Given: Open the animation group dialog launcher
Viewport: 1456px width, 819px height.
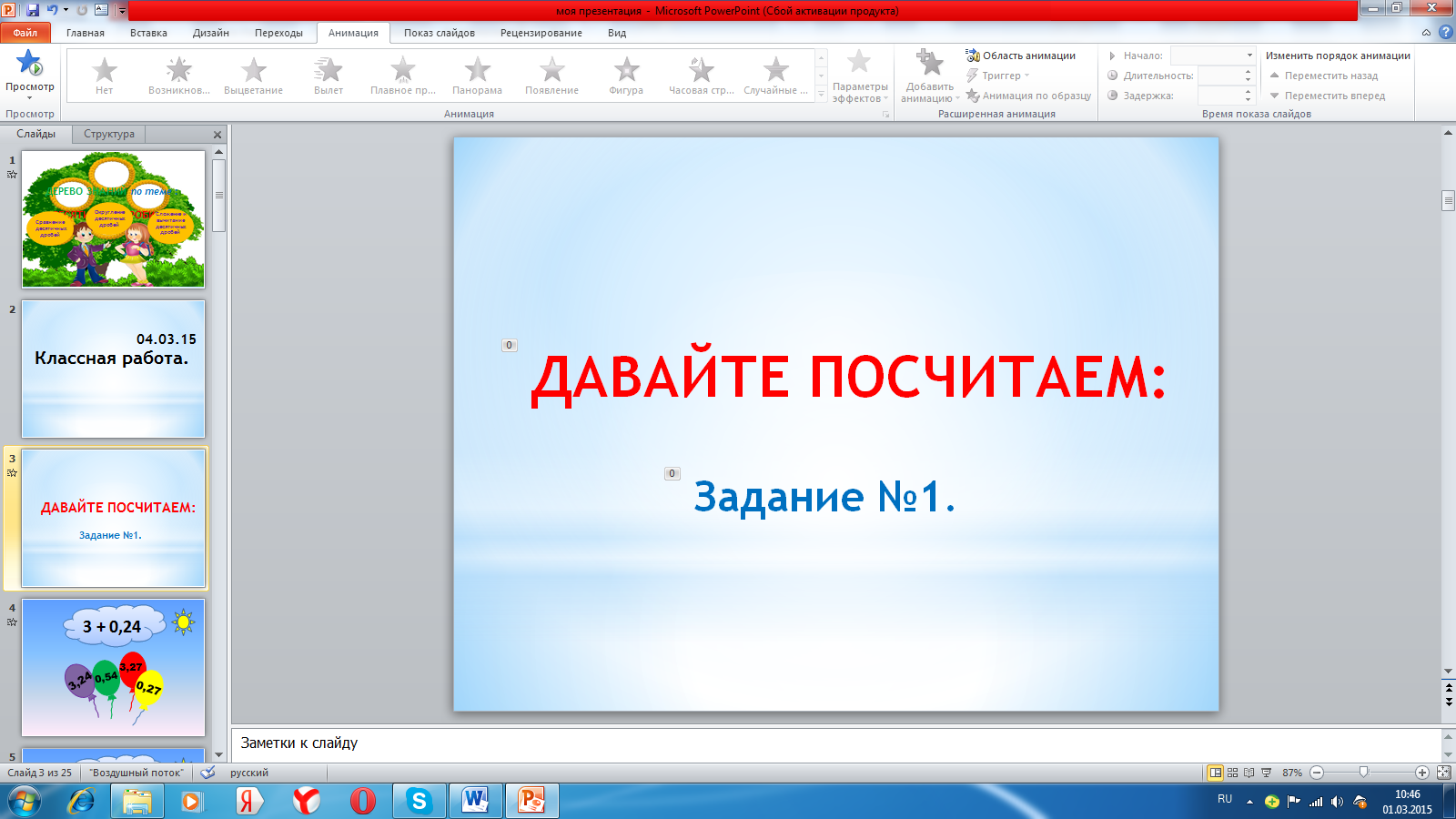Looking at the screenshot, I should pos(885,115).
